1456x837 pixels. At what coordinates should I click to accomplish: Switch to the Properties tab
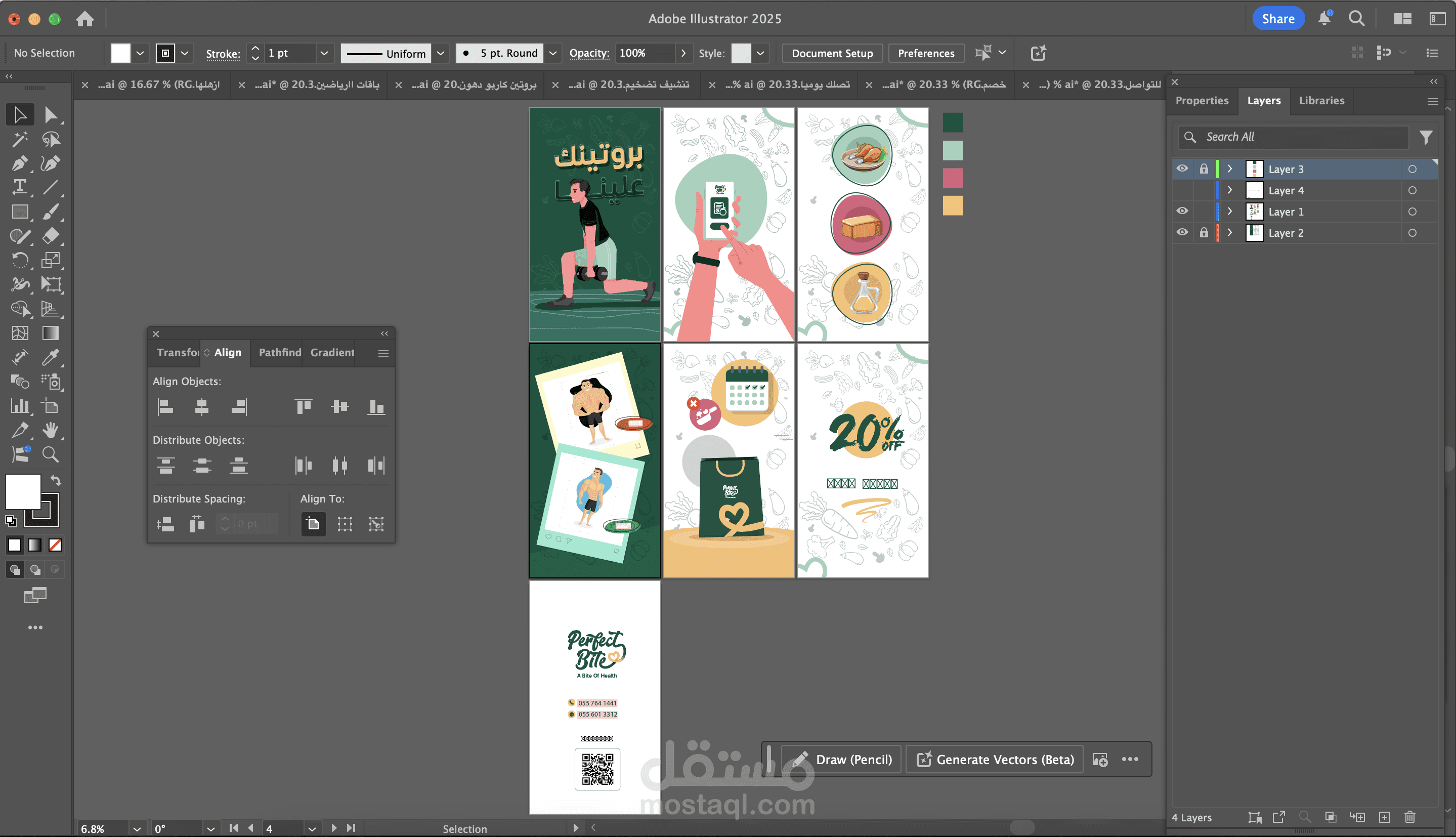(1202, 101)
